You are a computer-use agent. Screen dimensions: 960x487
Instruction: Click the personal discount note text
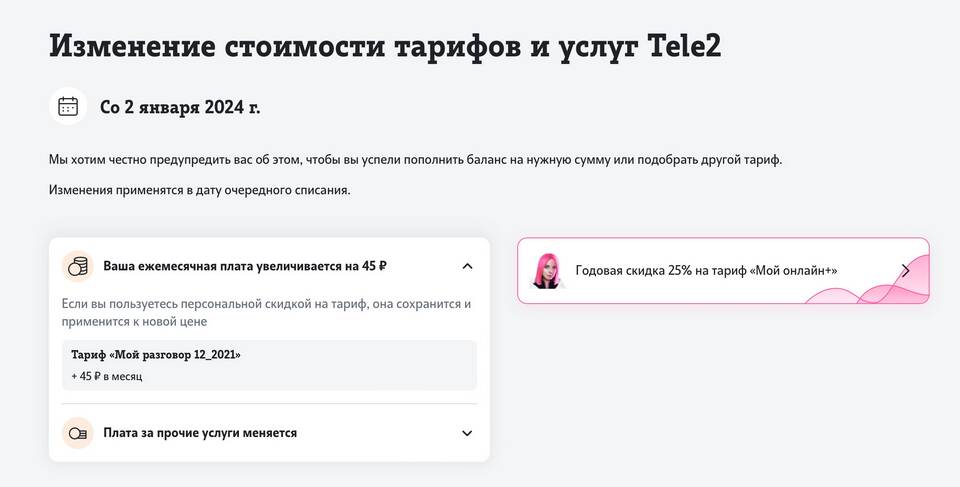[x=265, y=312]
